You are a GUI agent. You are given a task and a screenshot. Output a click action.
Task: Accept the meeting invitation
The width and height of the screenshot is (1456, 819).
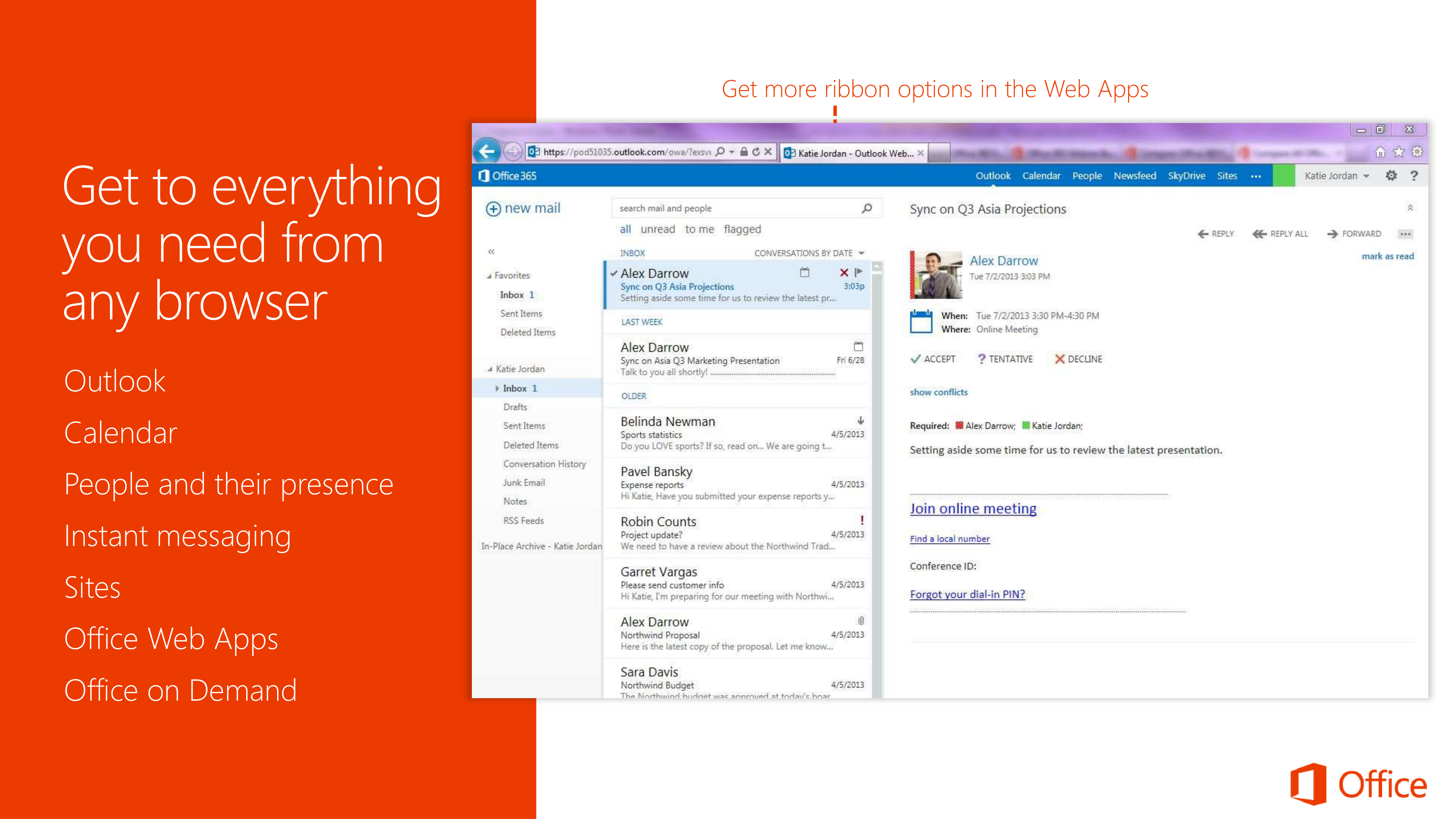pyautogui.click(x=932, y=359)
